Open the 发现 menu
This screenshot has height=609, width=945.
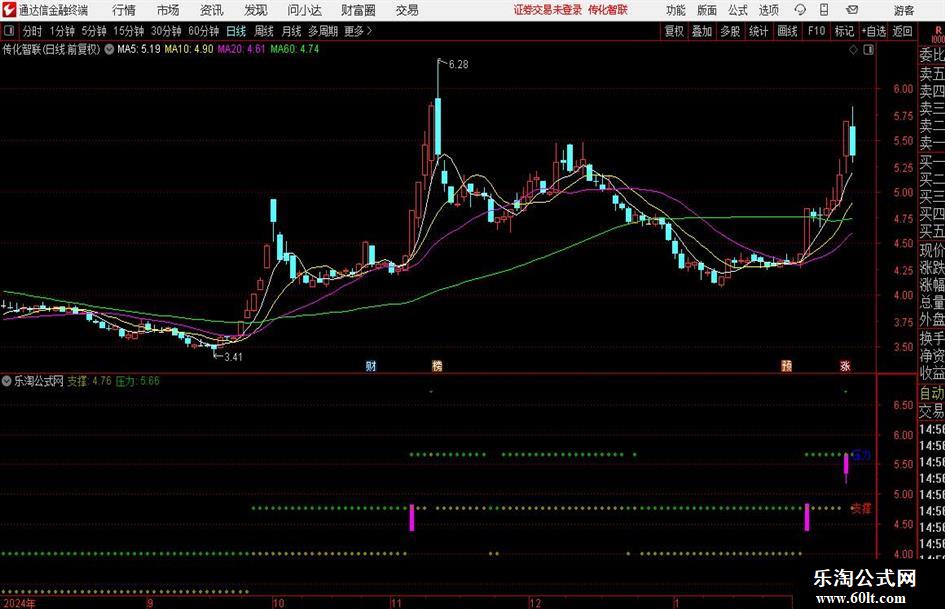pyautogui.click(x=256, y=10)
